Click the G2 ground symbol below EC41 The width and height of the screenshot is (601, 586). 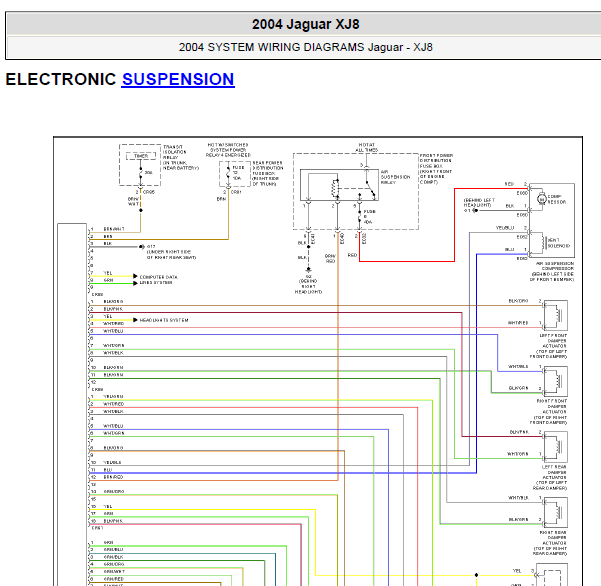coord(308,270)
